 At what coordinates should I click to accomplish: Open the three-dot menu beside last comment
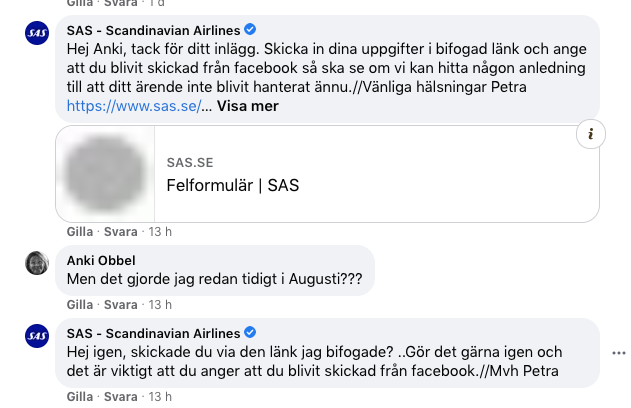point(619,352)
